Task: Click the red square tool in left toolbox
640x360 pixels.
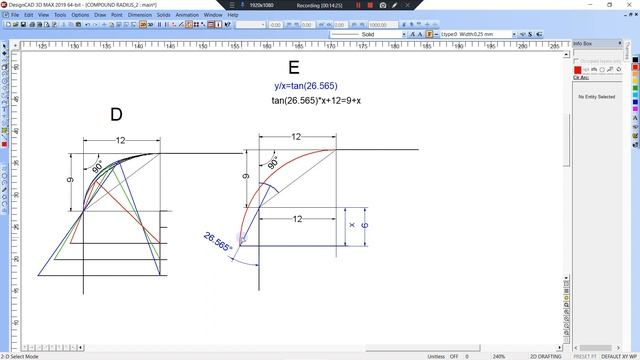Action: click(x=4, y=144)
